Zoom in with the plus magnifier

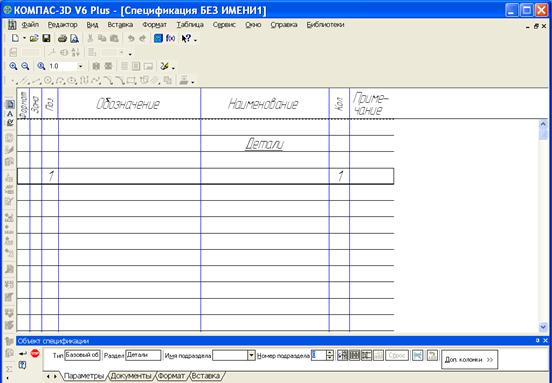point(13,66)
